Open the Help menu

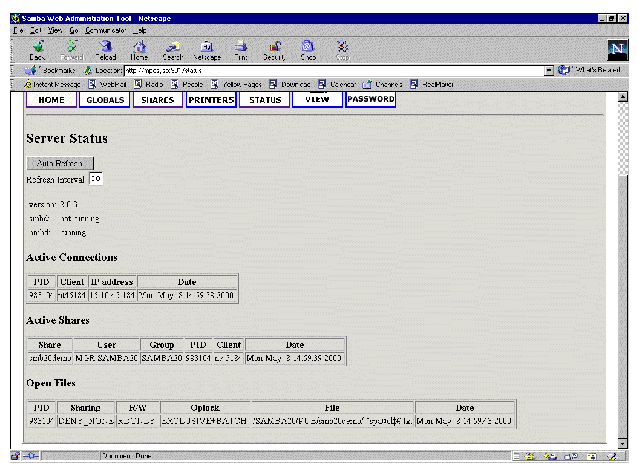139,31
